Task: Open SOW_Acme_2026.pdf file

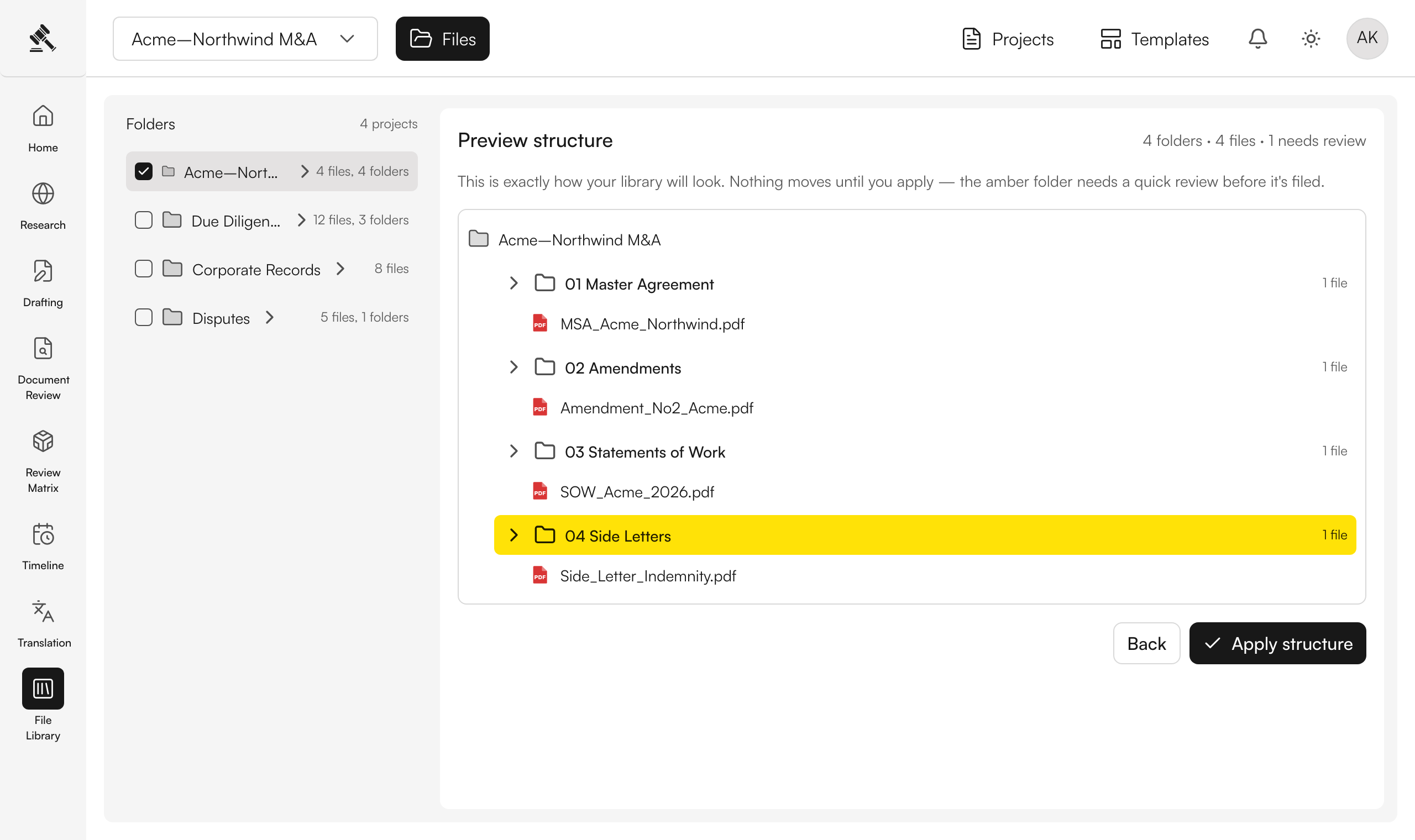Action: click(x=637, y=491)
